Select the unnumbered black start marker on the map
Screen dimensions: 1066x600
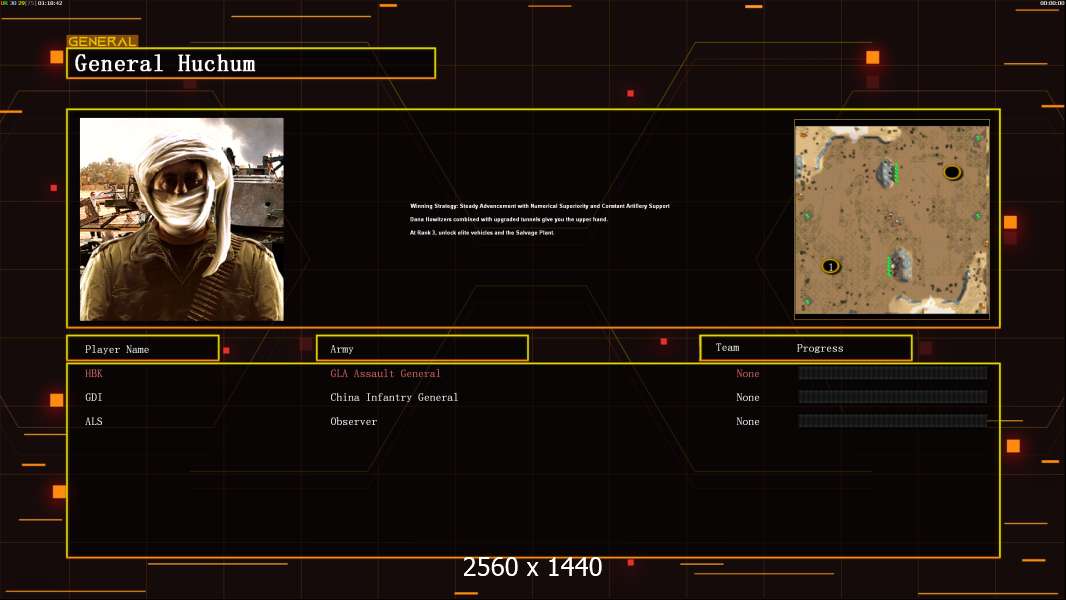point(952,172)
